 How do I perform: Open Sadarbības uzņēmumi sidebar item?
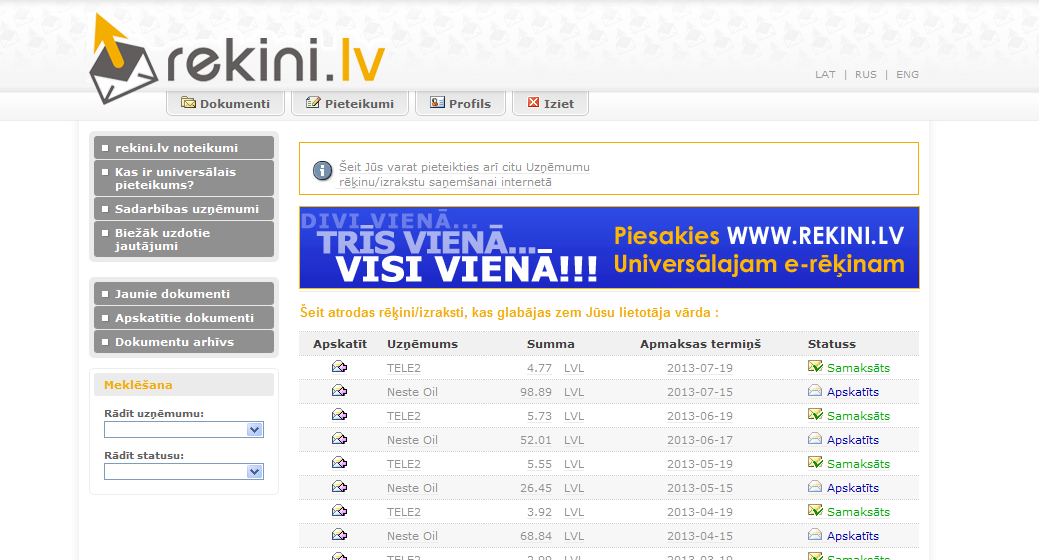coord(184,209)
